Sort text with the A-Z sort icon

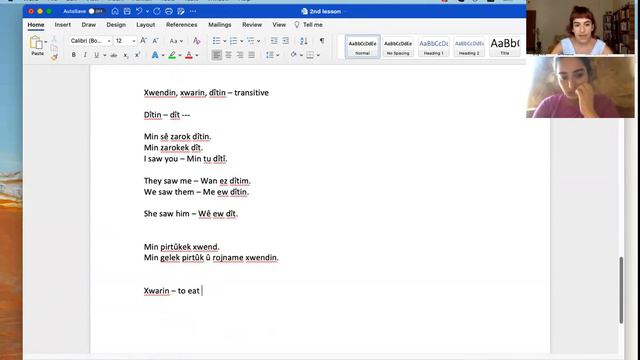click(304, 41)
